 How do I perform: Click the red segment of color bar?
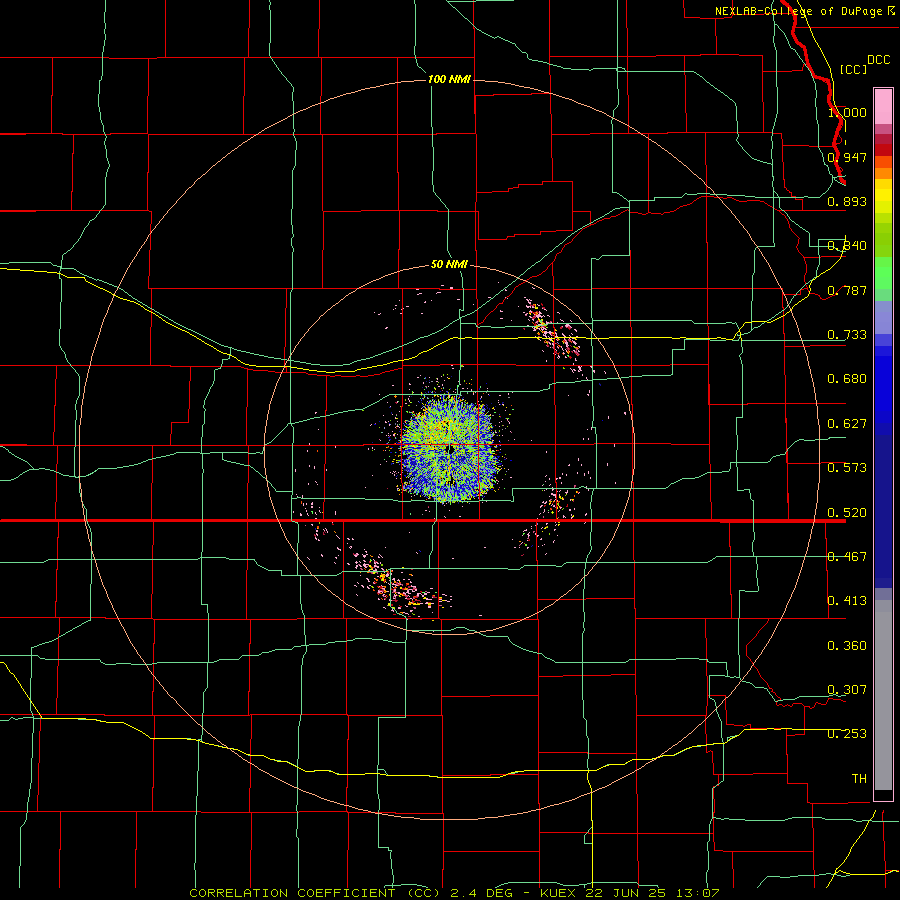click(883, 150)
